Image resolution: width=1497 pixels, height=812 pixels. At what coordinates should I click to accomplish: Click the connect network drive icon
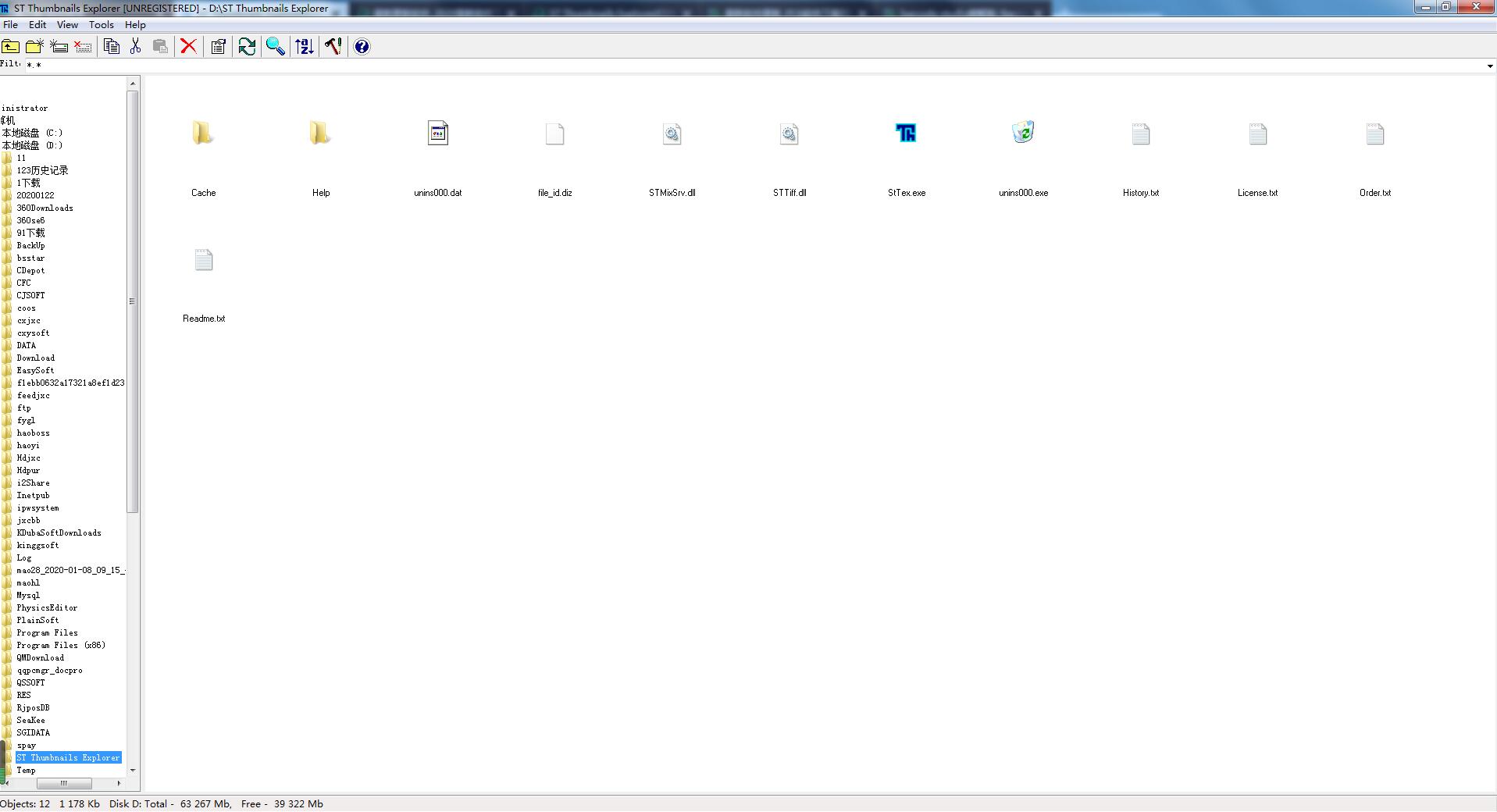click(x=59, y=47)
